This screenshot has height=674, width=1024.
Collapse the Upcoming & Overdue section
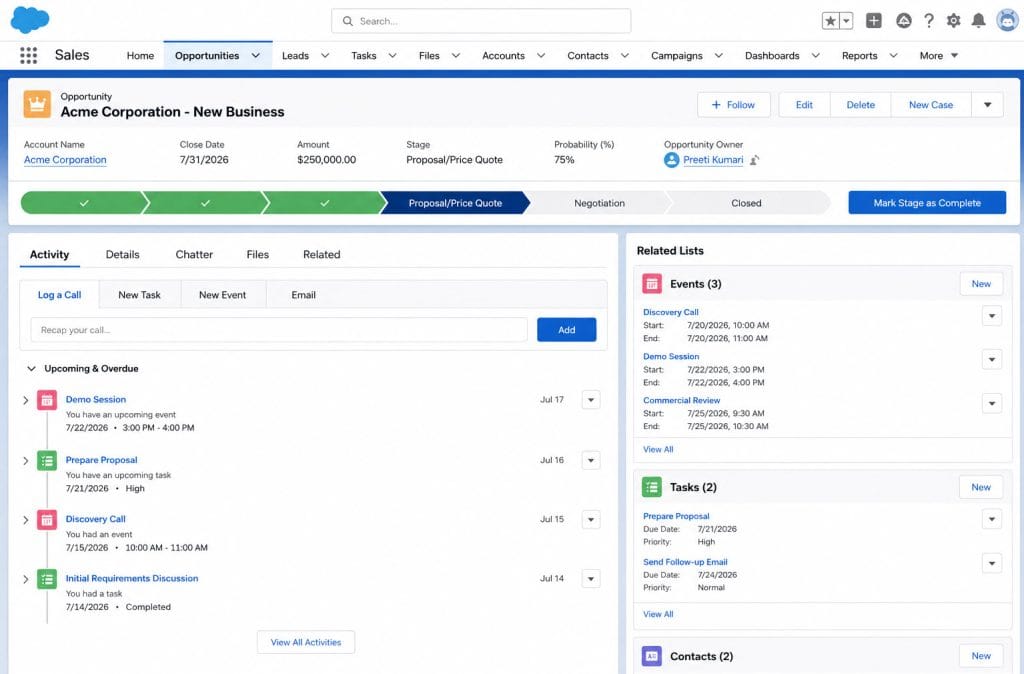click(x=31, y=368)
